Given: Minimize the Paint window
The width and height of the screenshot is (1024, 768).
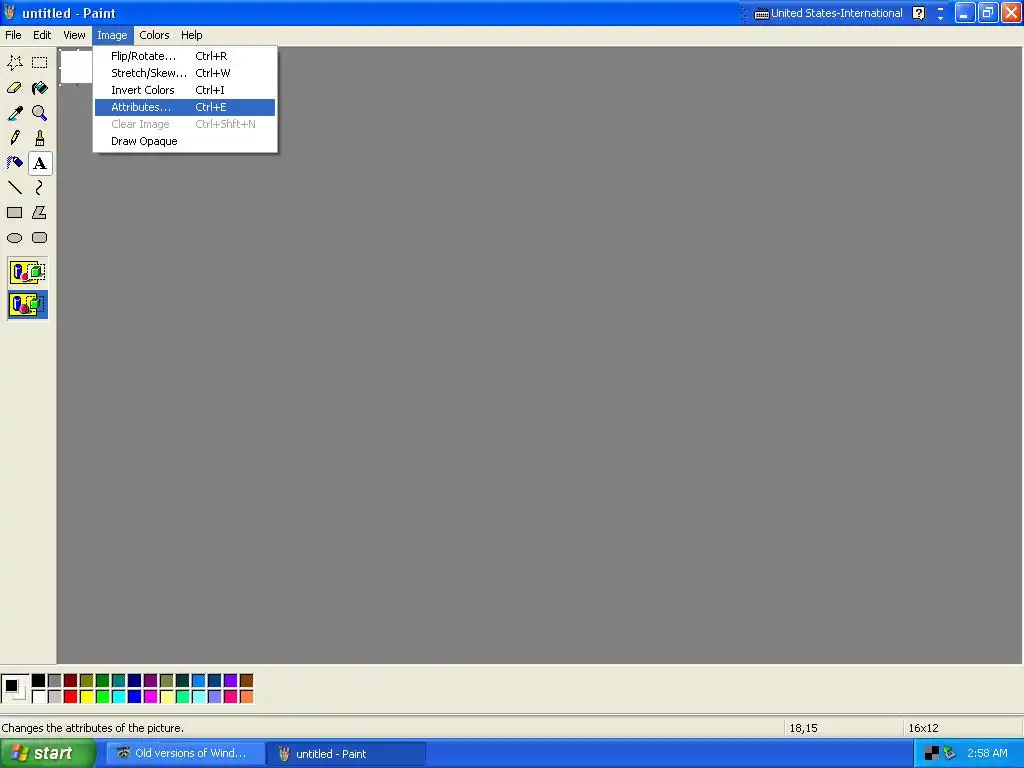Looking at the screenshot, I should point(965,13).
